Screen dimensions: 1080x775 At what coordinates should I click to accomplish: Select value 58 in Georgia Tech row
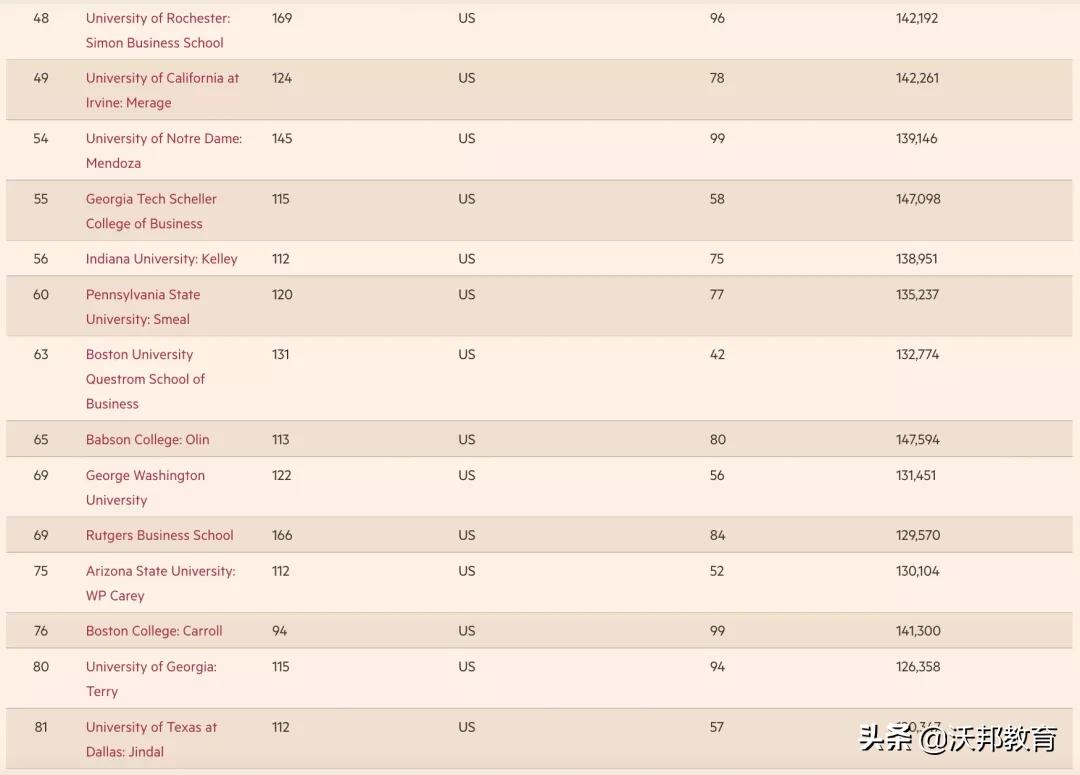717,199
